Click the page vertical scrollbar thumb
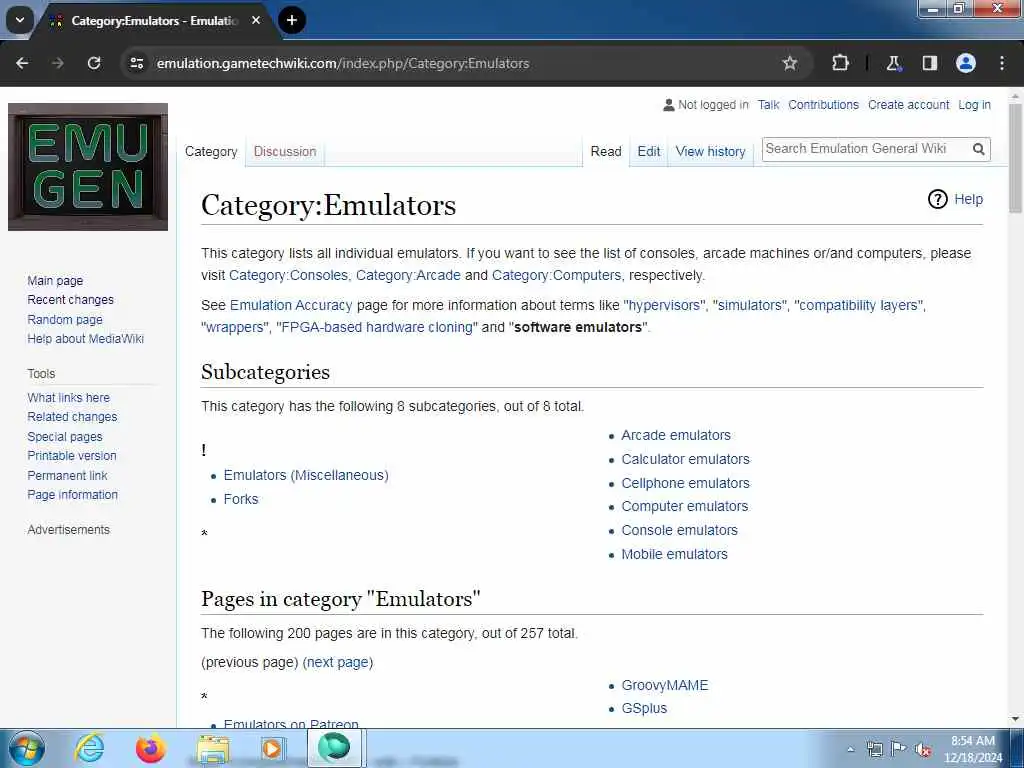Viewport: 1024px width, 768px height. tap(1015, 158)
